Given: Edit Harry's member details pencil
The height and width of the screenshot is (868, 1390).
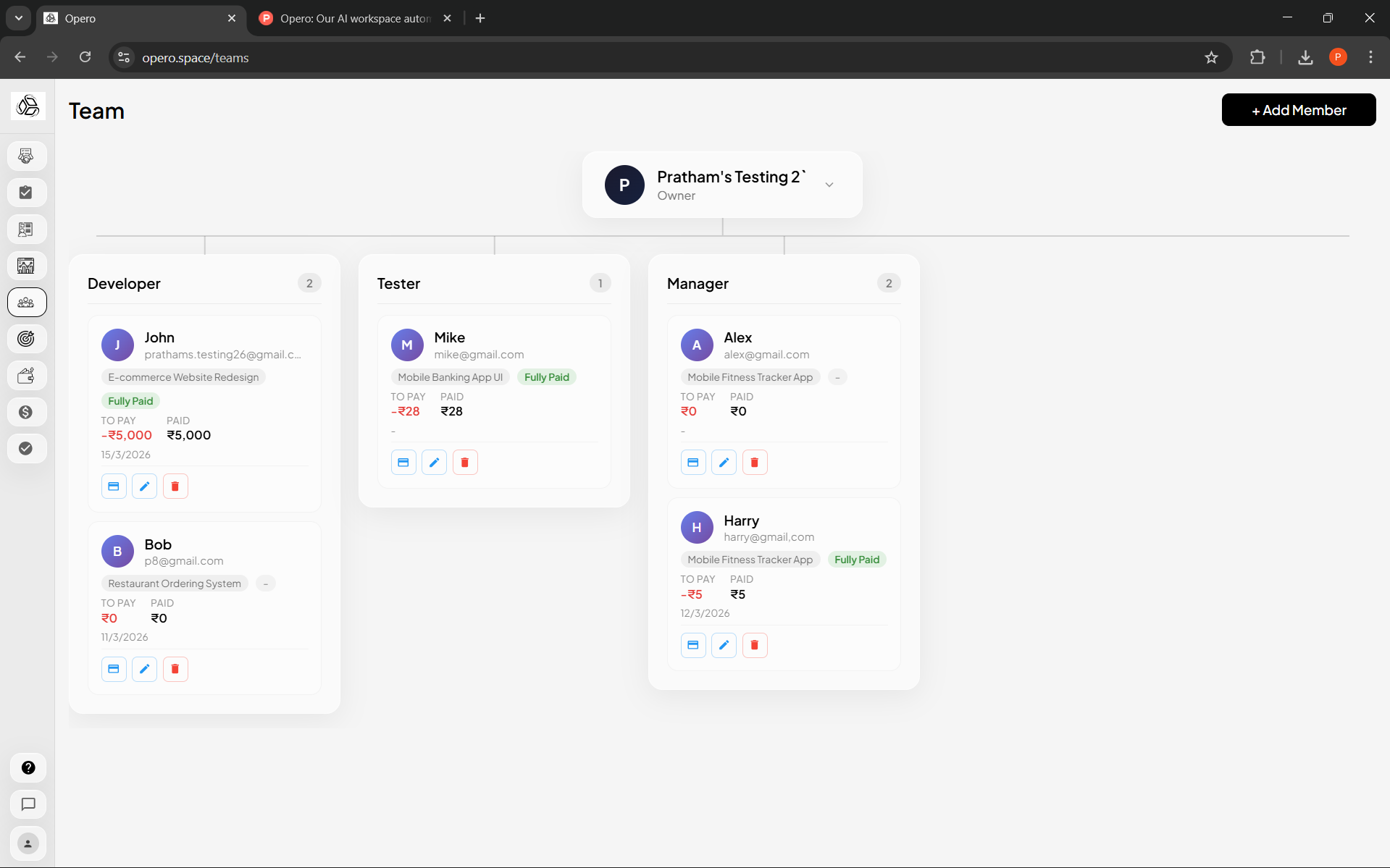Looking at the screenshot, I should pos(724,645).
